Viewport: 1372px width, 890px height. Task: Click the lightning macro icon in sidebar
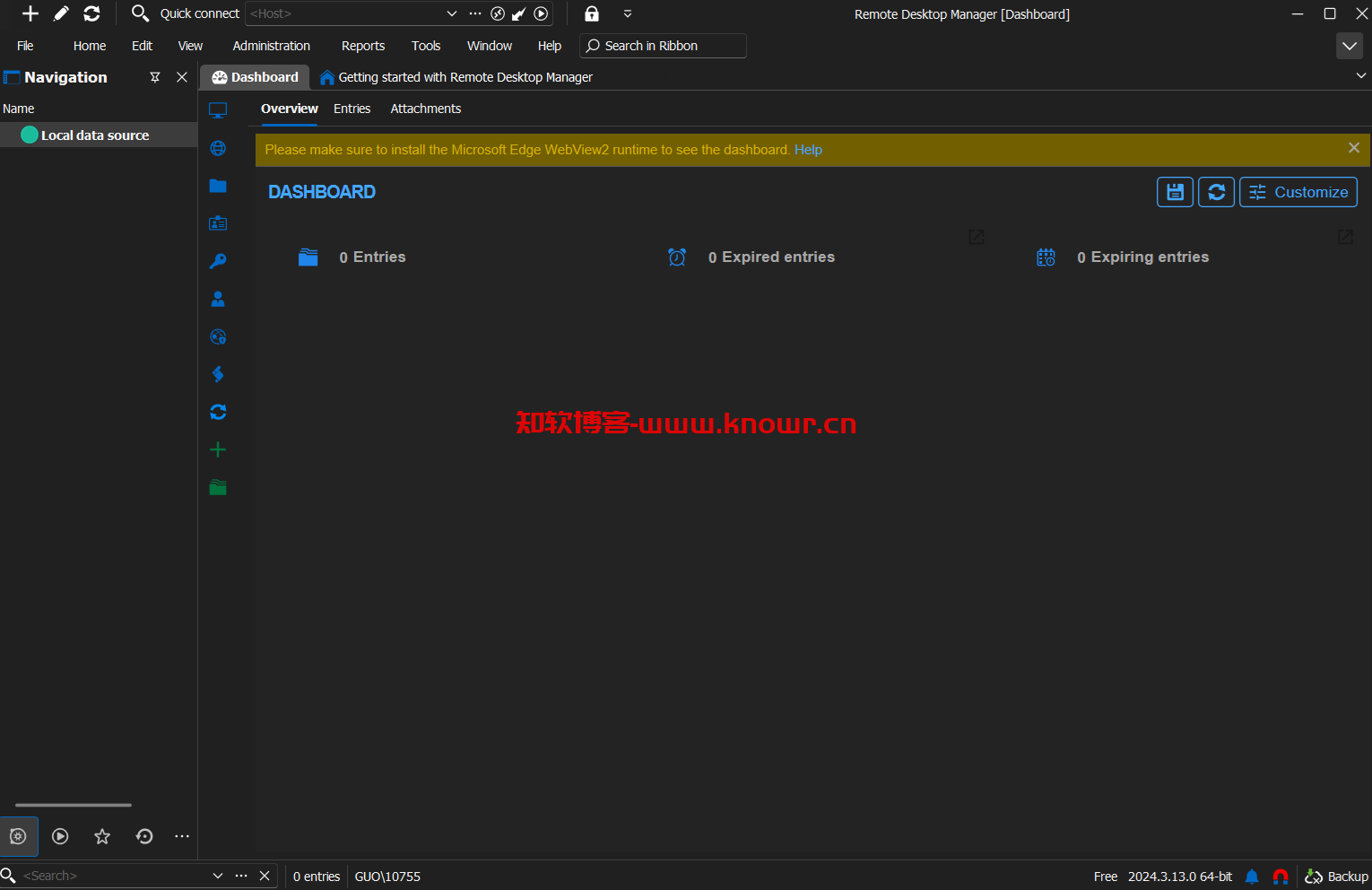click(218, 374)
